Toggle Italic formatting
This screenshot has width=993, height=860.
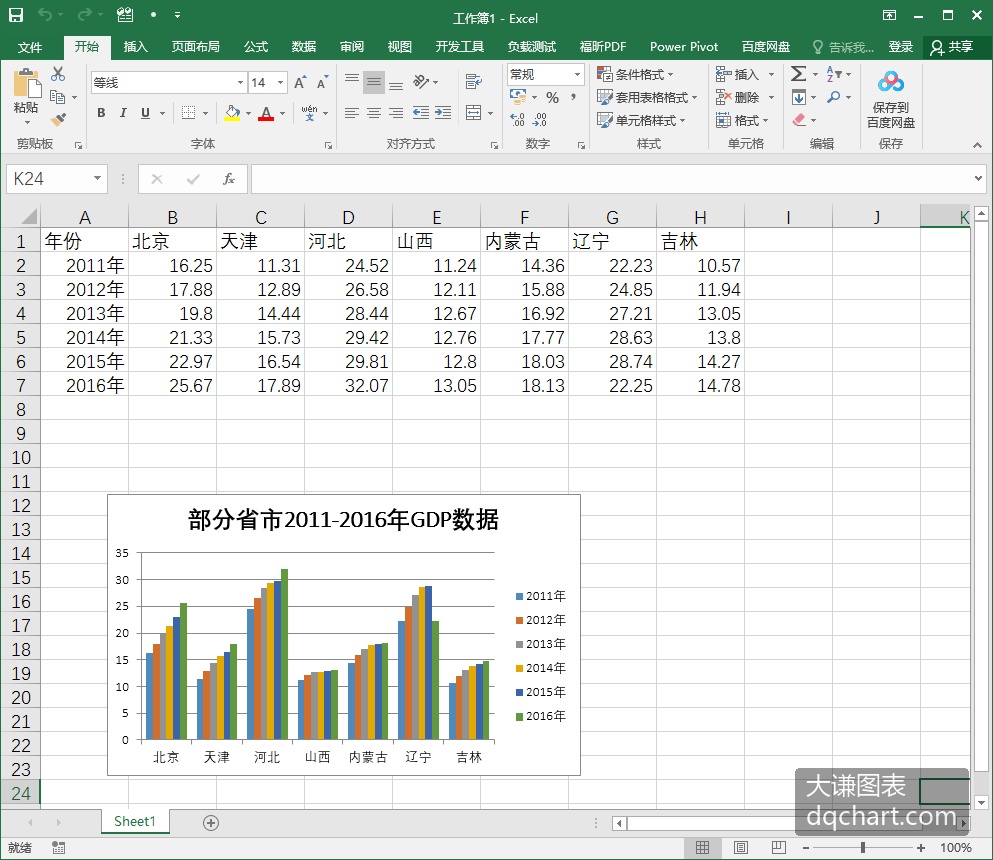tap(123, 113)
